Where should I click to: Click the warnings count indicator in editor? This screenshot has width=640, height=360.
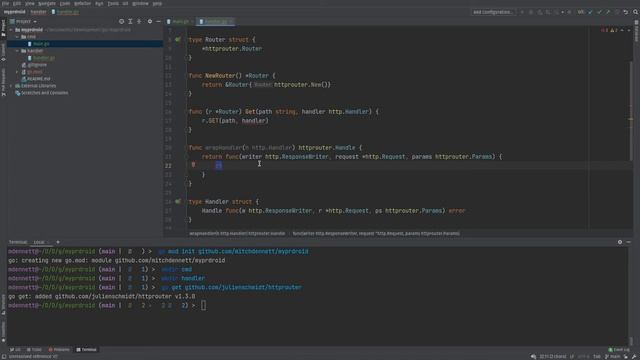pos(614,30)
